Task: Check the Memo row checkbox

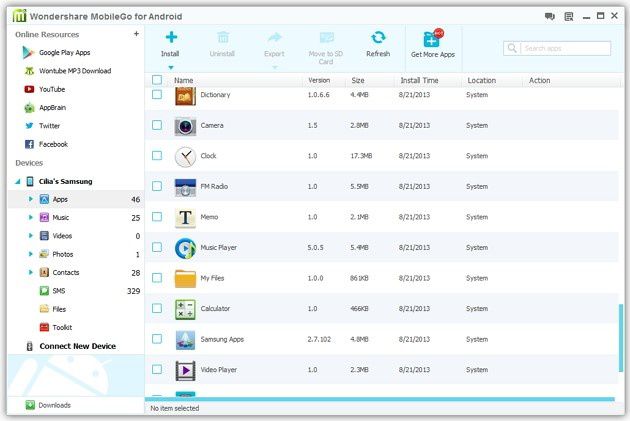Action: (x=157, y=217)
